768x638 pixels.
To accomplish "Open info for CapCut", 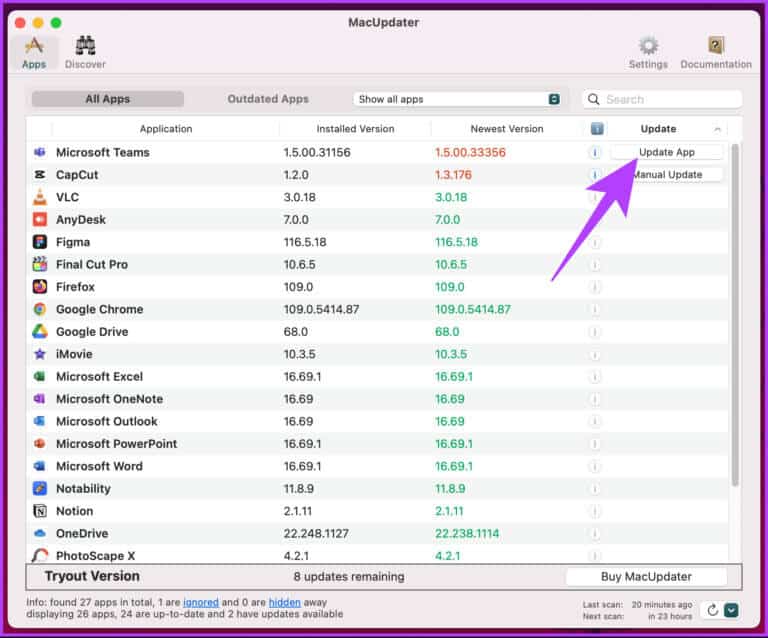I will click(x=595, y=175).
